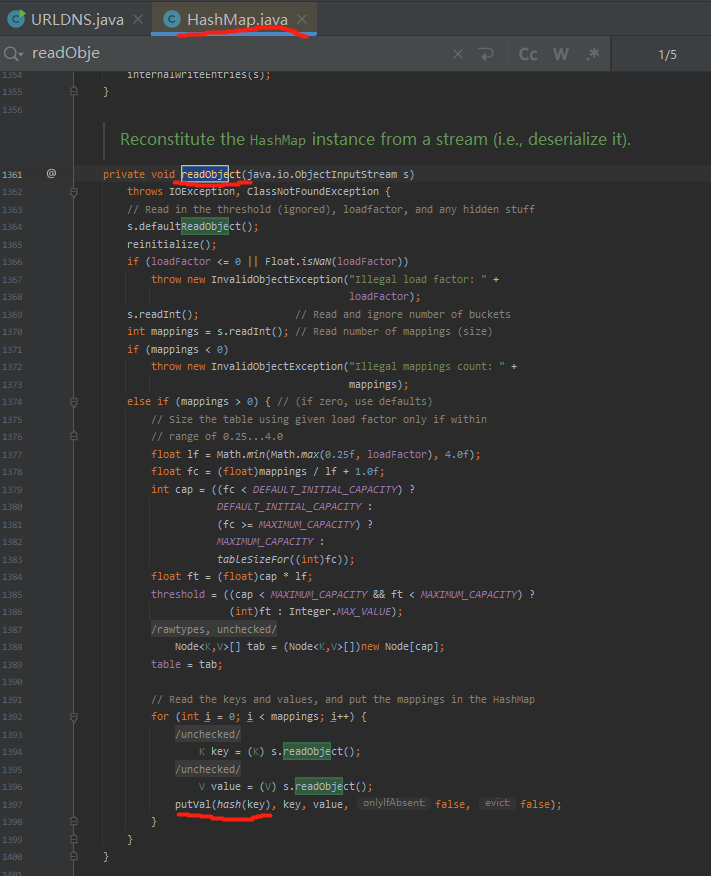Click InvalidObjectException on line 1367
711x876 pixels.
click(276, 279)
